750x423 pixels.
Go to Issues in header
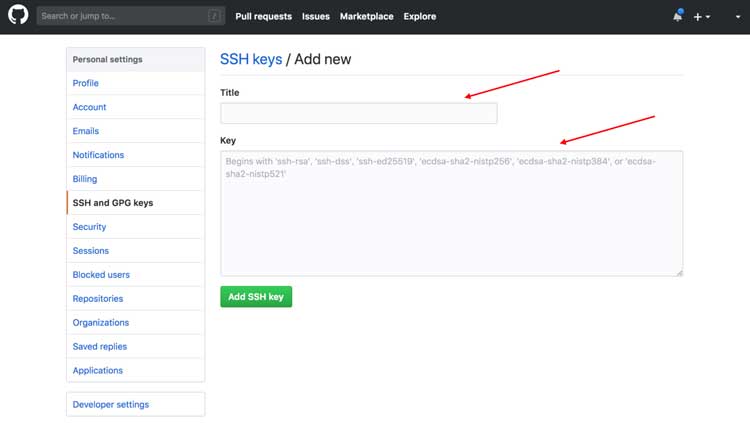pyautogui.click(x=316, y=16)
